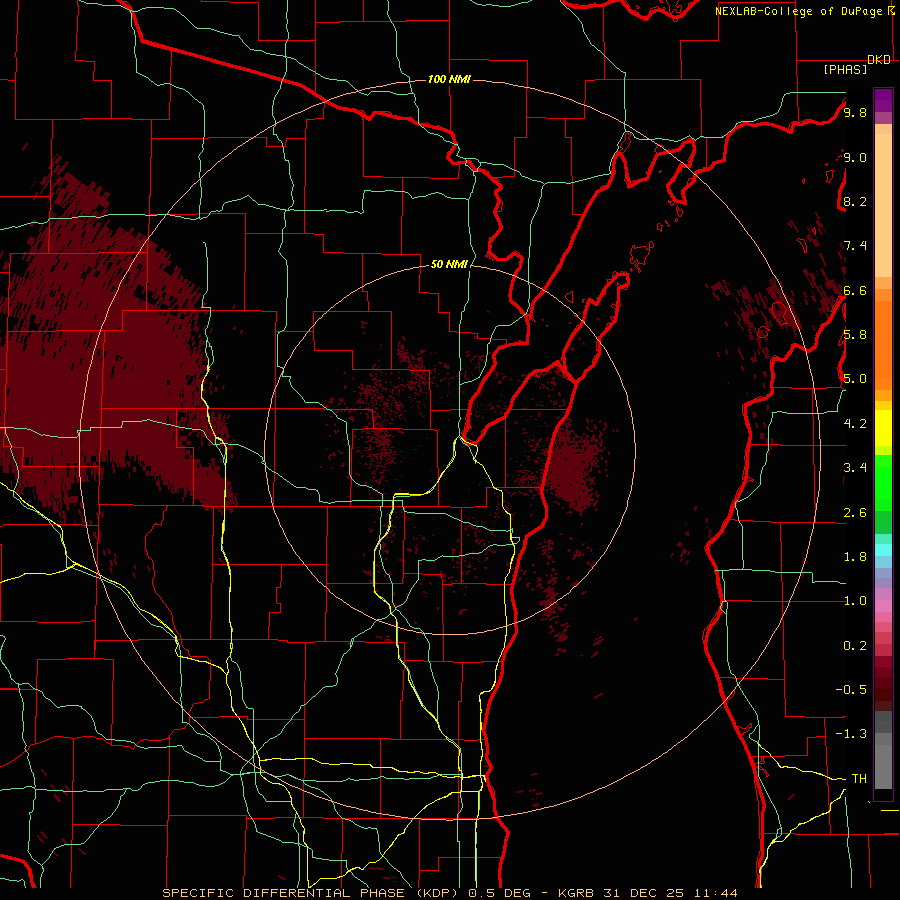Pick the peach swatch beside 8.2

(883, 205)
